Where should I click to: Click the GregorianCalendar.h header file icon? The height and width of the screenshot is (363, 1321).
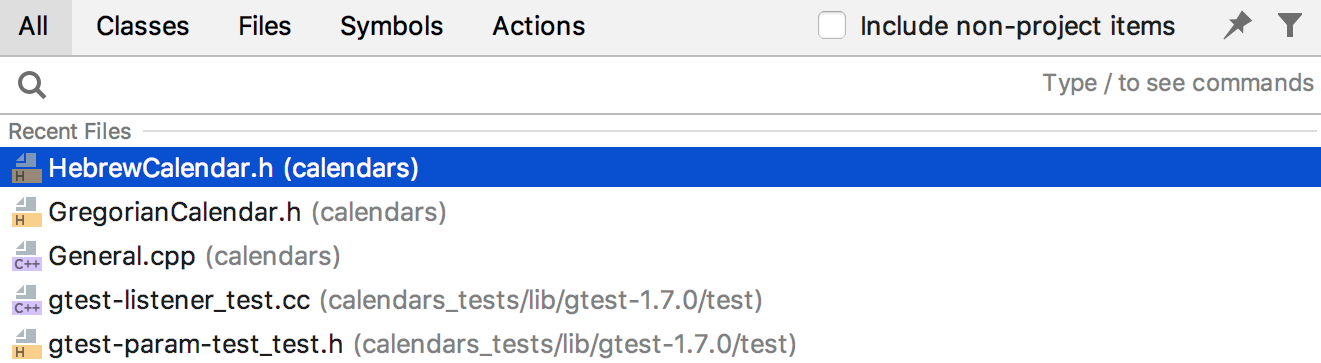pyautogui.click(x=26, y=212)
